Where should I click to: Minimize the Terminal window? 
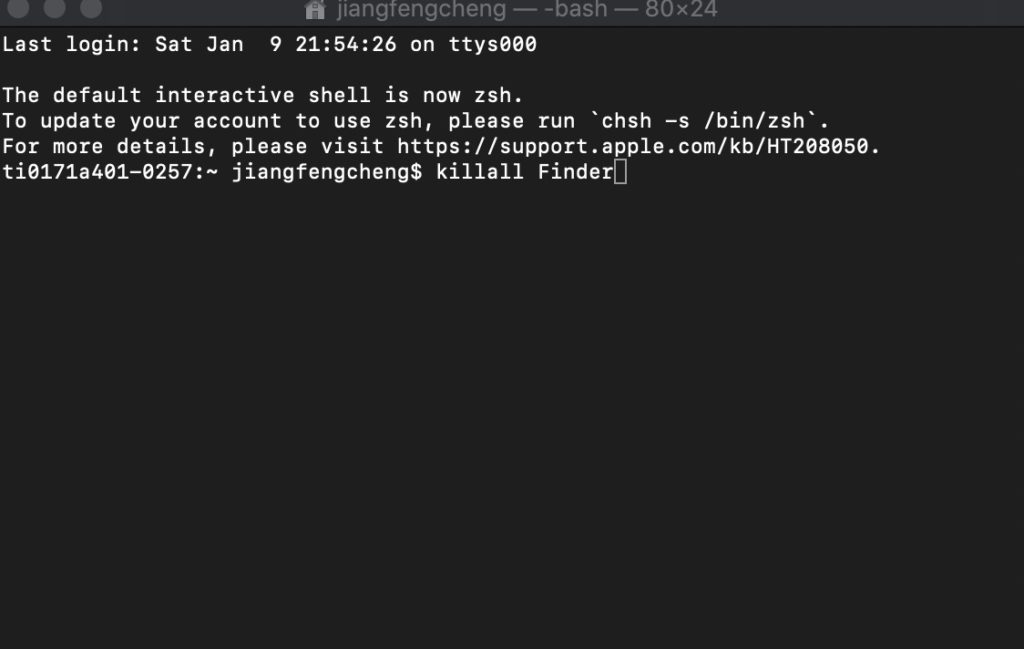click(x=54, y=8)
